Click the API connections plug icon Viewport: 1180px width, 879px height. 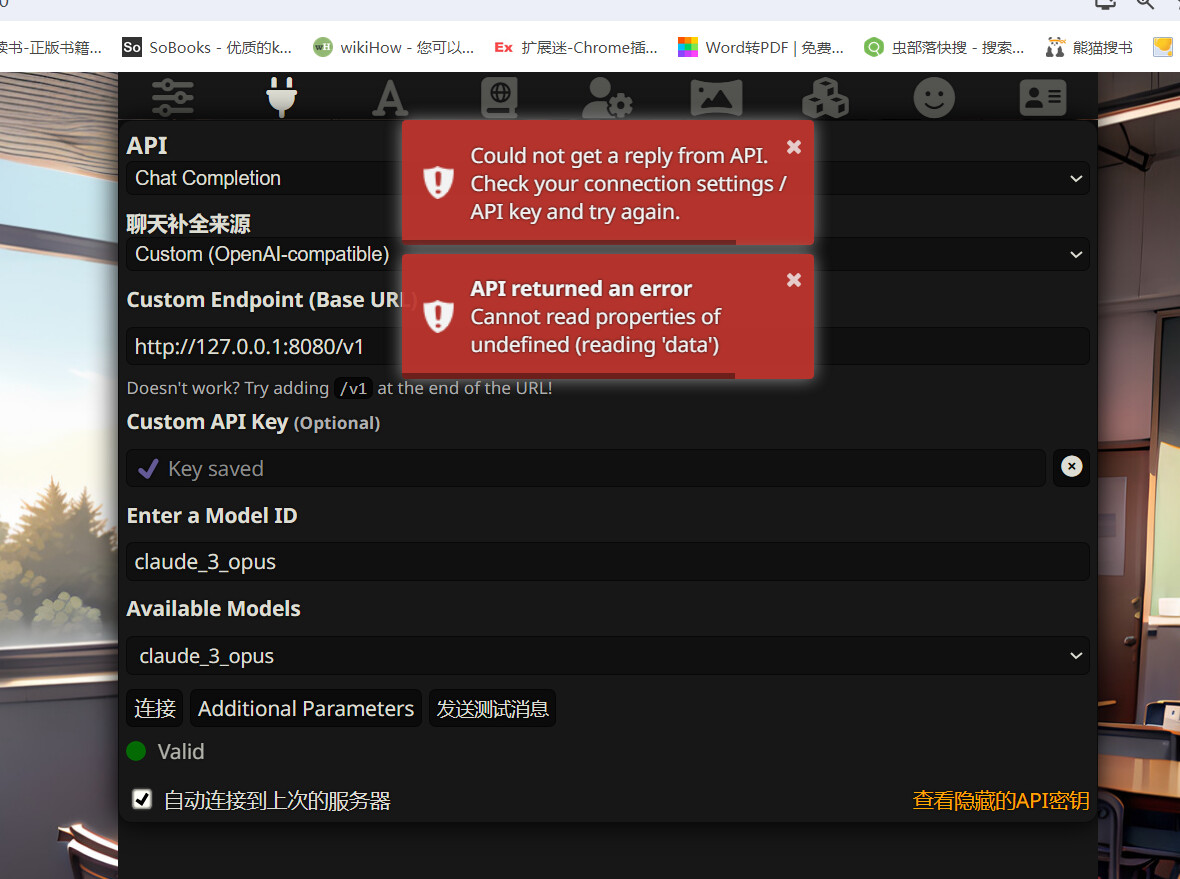(281, 98)
